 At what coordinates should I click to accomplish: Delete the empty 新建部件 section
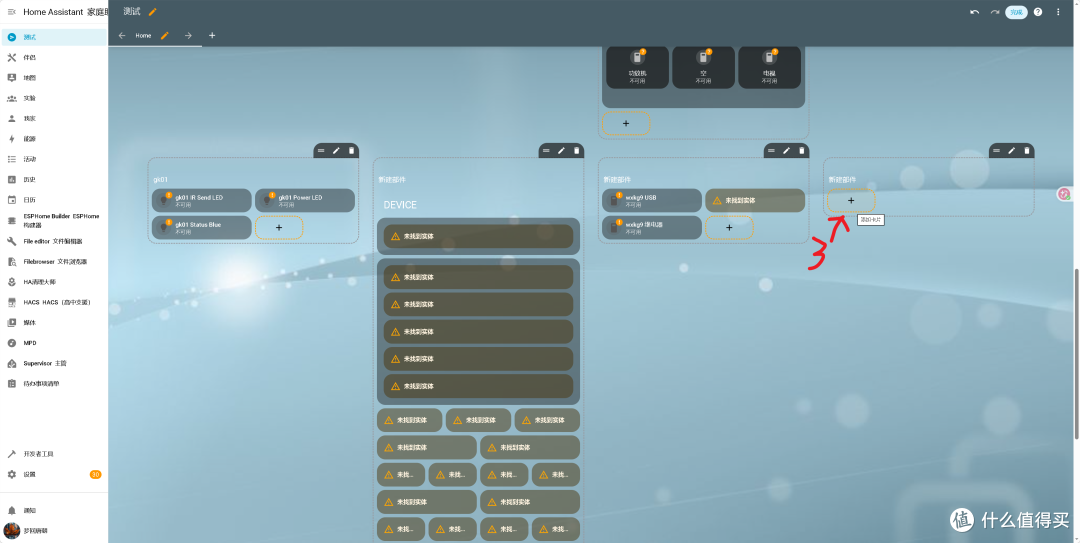point(1027,150)
